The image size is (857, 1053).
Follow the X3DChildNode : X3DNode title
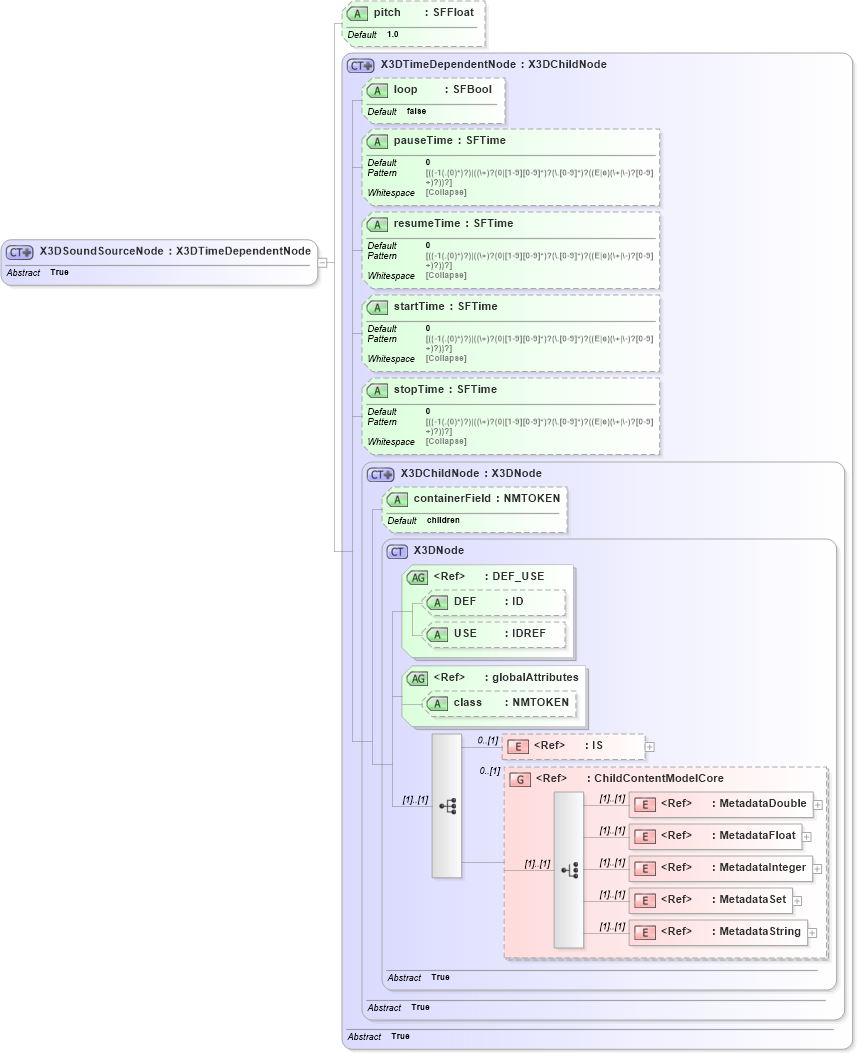471,473
